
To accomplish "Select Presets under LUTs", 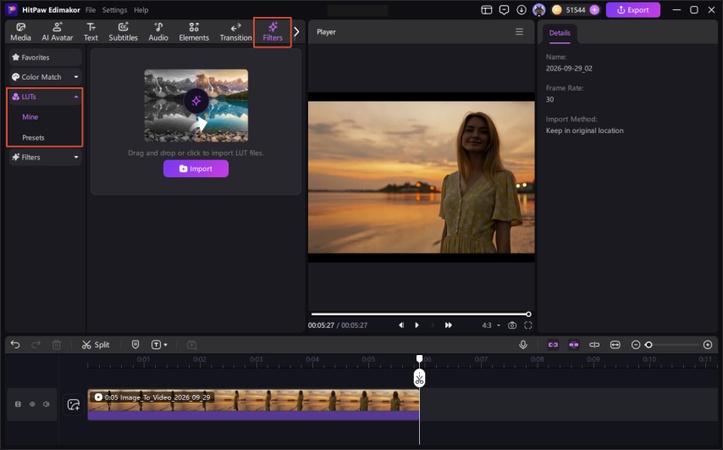I will tap(33, 137).
